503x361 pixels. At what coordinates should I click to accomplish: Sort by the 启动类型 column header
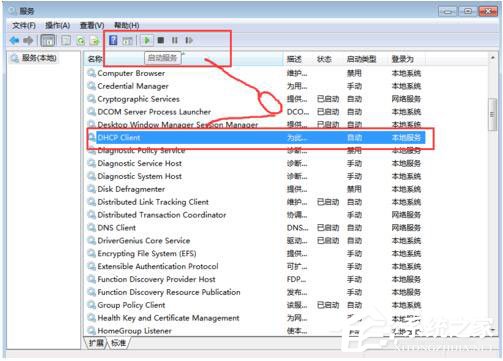(361, 59)
